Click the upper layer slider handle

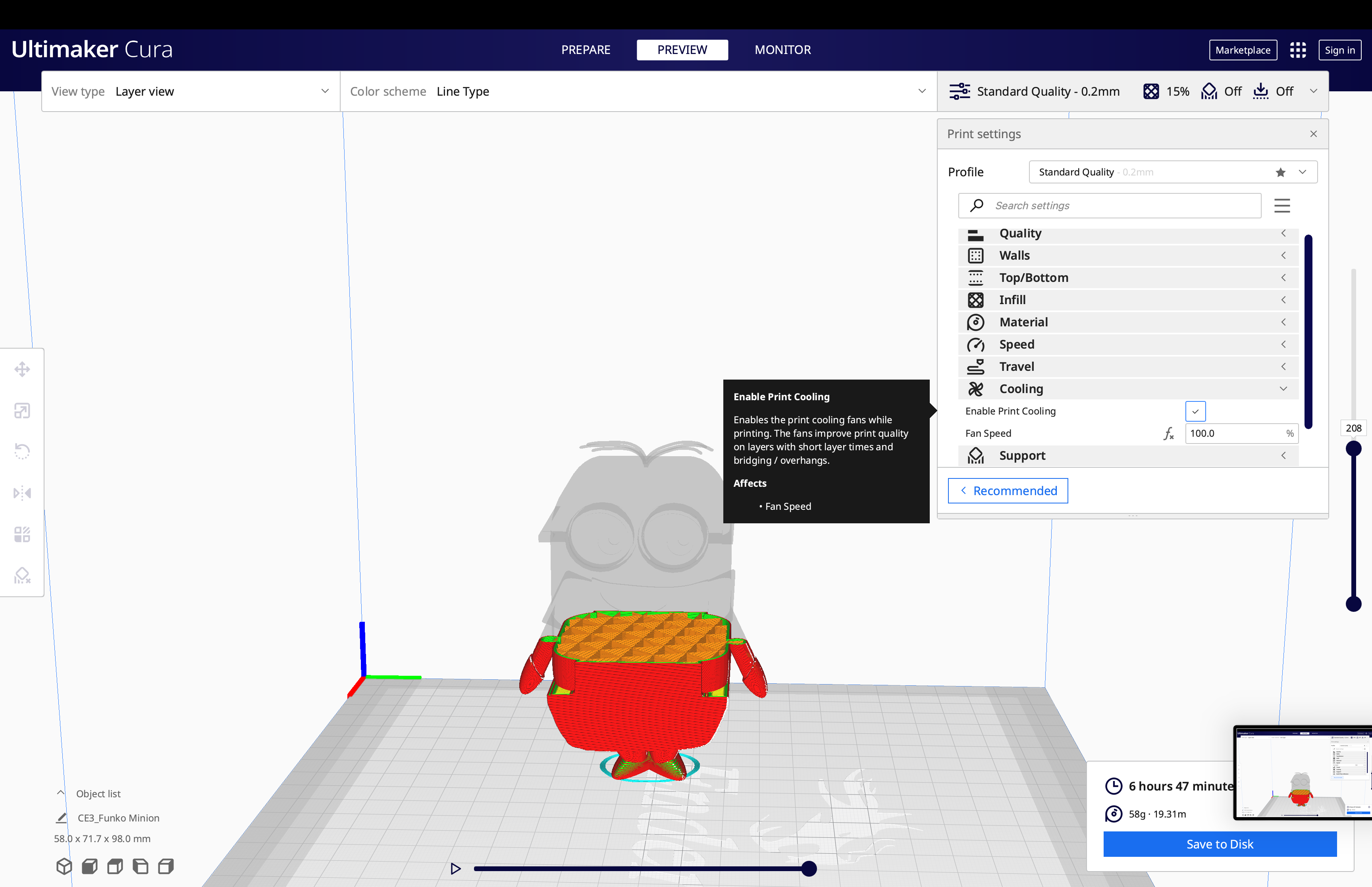pyautogui.click(x=1353, y=448)
